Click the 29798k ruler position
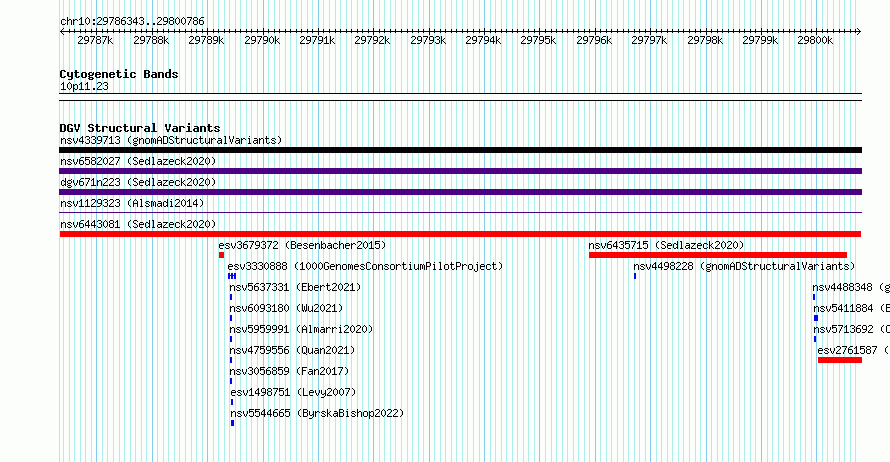 click(705, 40)
